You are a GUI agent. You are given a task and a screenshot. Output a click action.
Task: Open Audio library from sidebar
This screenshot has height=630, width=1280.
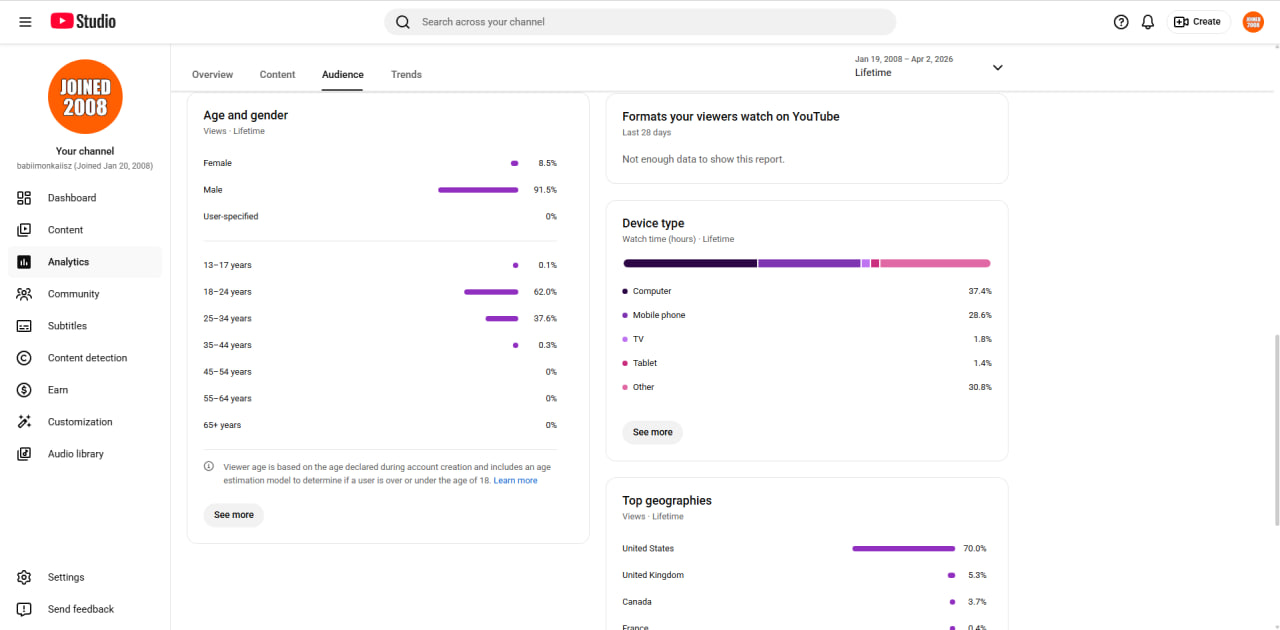pos(85,454)
